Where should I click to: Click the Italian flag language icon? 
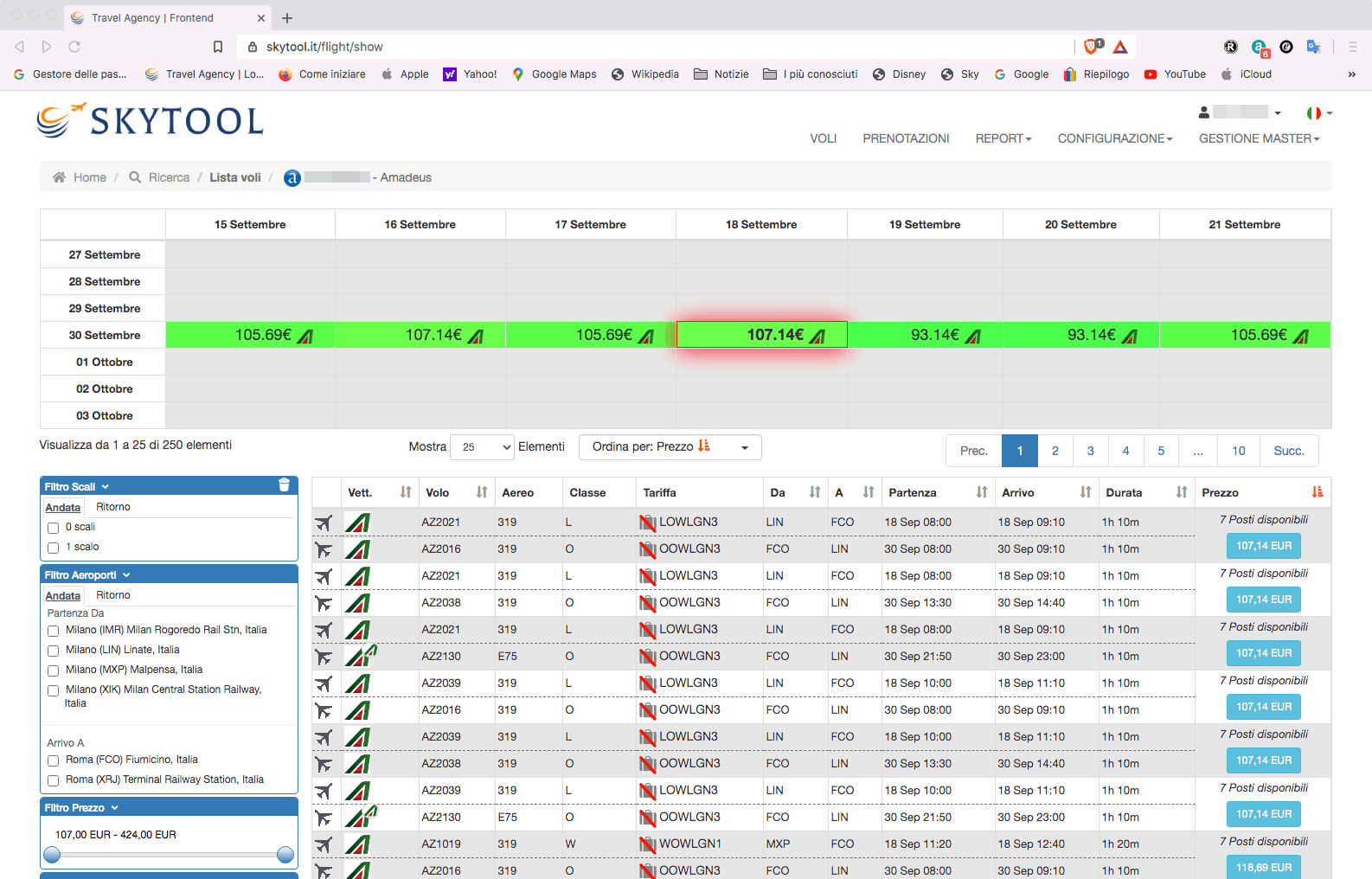pos(1314,113)
